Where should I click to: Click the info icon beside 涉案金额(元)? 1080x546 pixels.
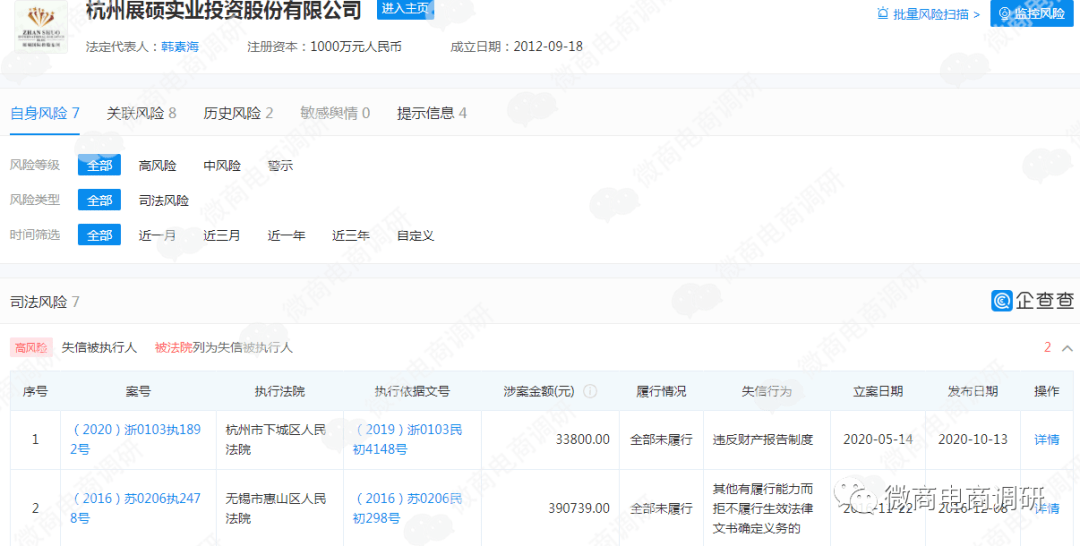(x=590, y=391)
